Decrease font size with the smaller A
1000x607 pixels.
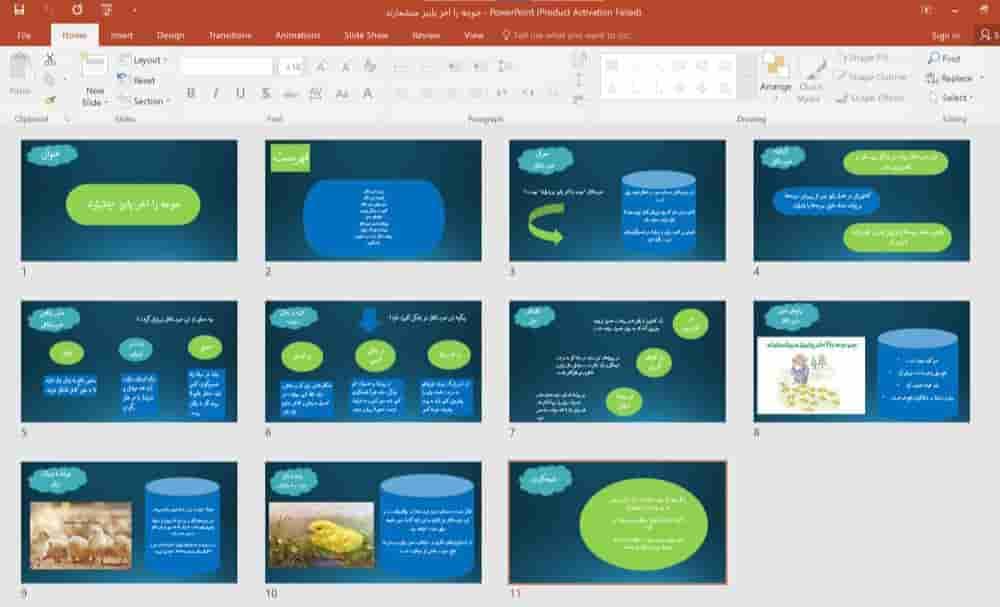(x=346, y=66)
